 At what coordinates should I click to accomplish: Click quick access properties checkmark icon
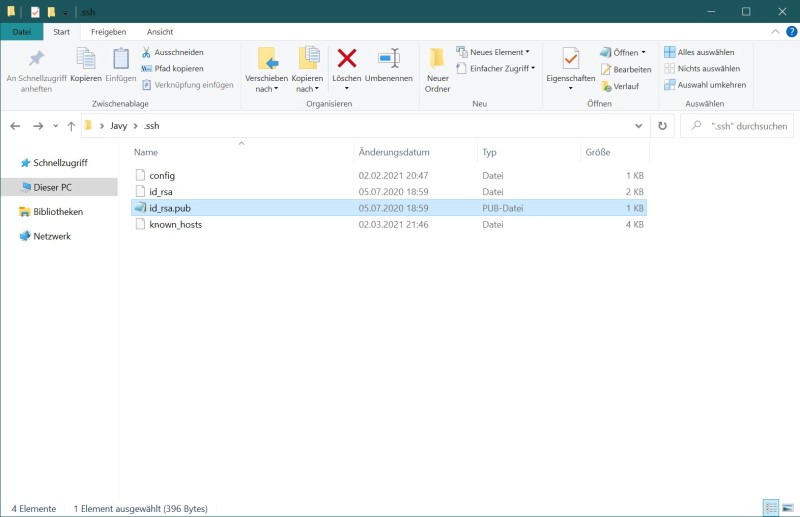(x=35, y=12)
